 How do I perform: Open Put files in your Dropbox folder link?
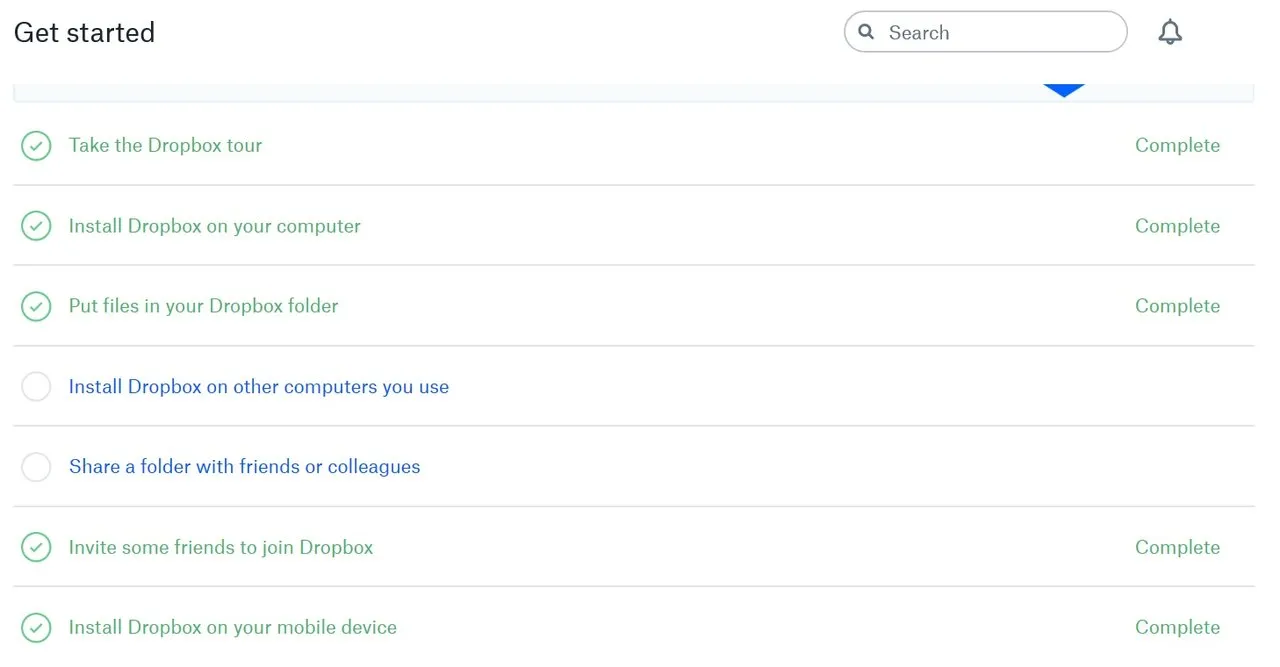(203, 306)
